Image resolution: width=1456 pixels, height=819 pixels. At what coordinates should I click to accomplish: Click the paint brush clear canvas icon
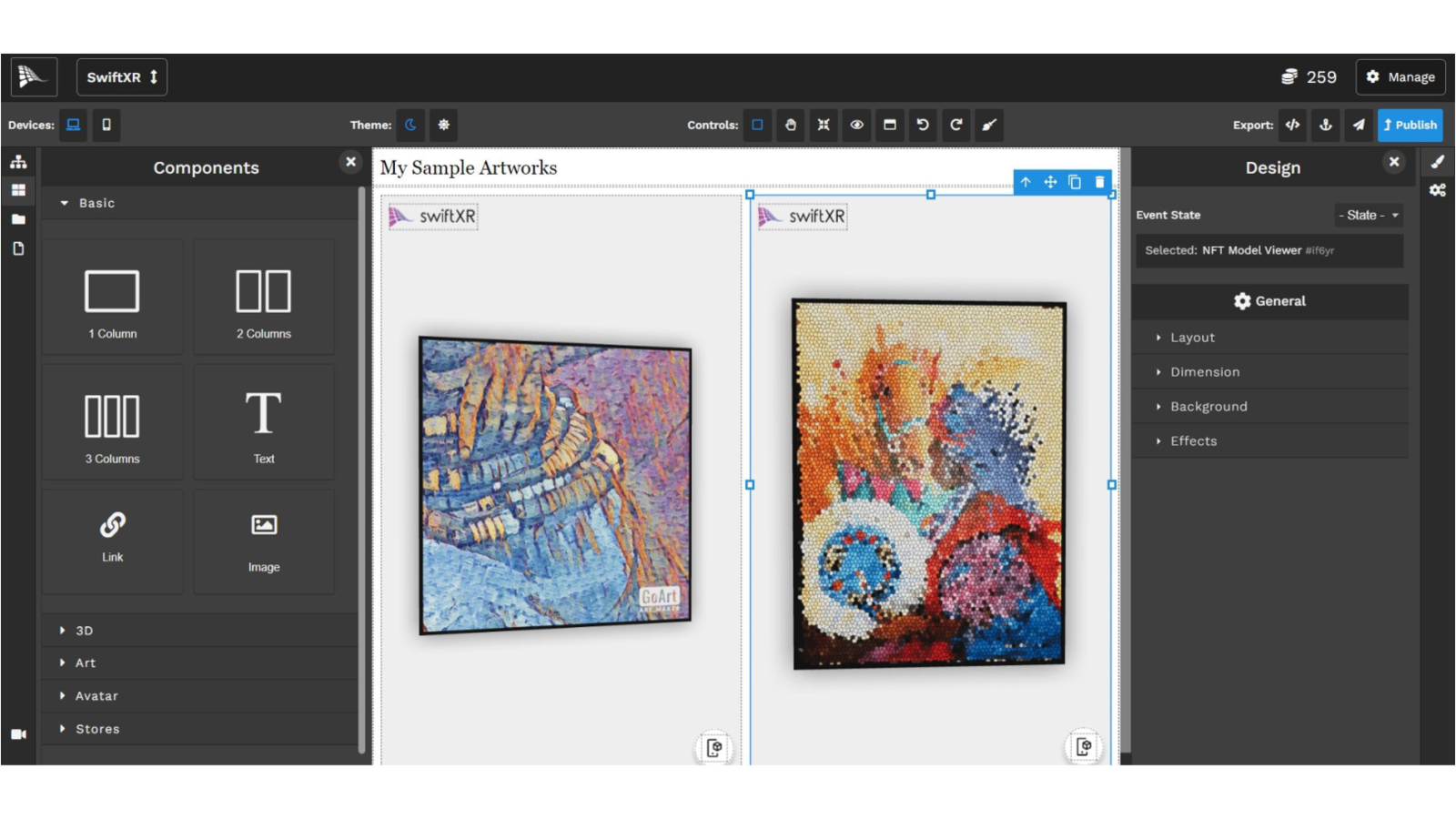click(989, 125)
